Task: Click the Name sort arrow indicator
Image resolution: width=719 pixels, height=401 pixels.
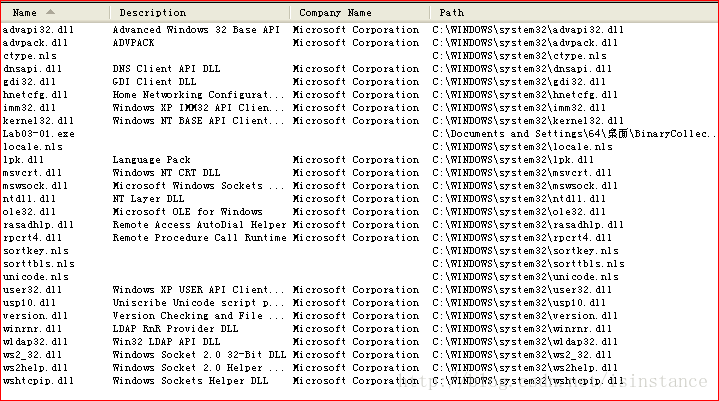Action: 50,12
